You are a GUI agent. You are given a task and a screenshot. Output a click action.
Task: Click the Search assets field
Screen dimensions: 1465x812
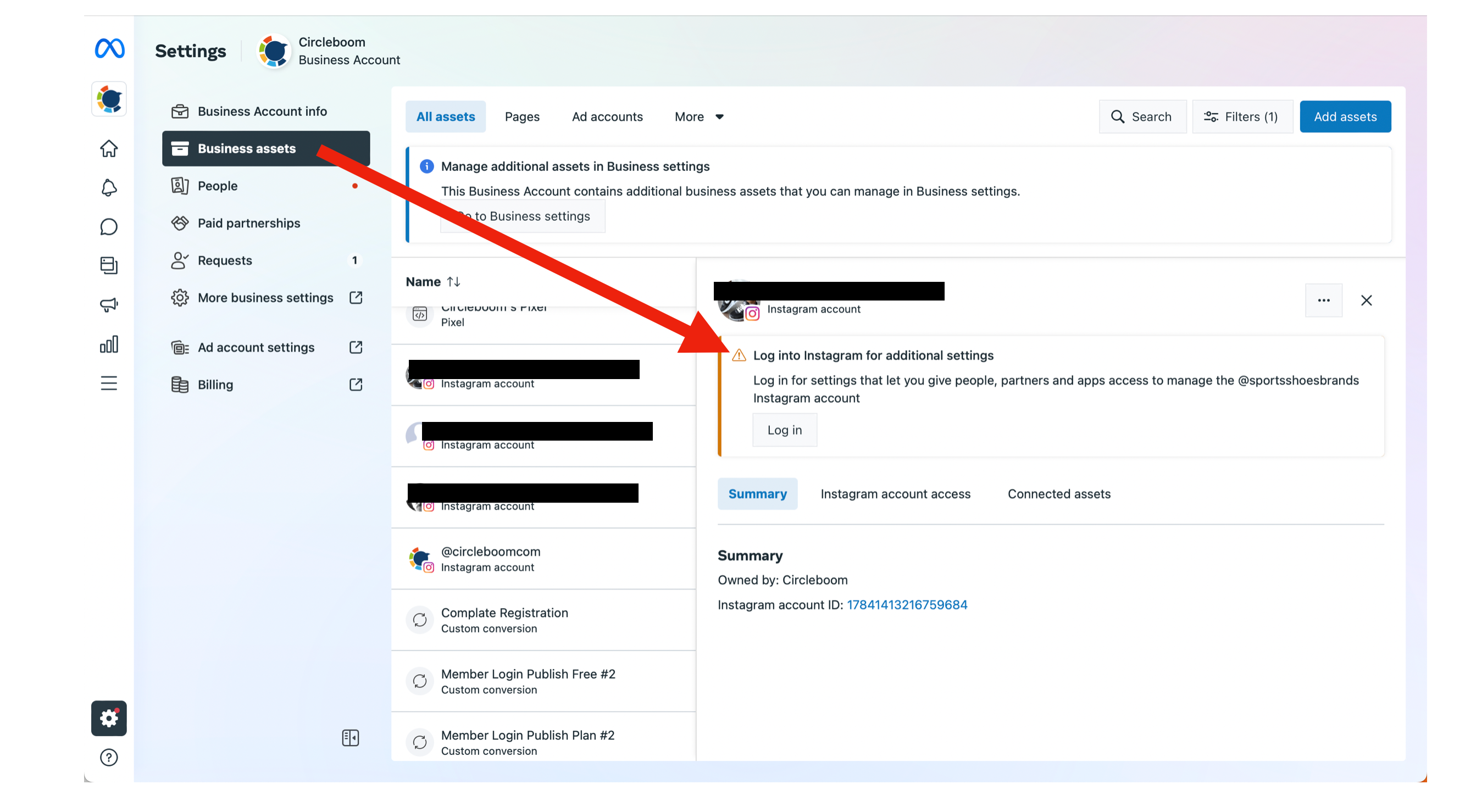(1142, 116)
